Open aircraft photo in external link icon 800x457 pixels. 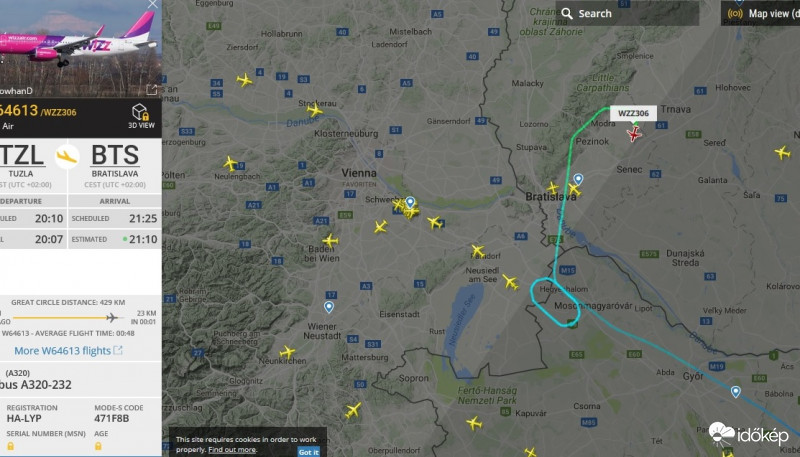pyautogui.click(x=152, y=90)
